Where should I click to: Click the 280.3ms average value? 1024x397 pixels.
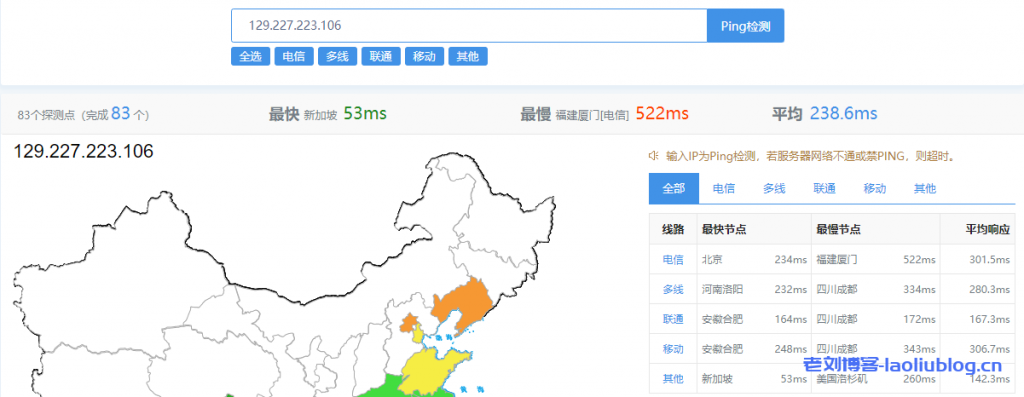click(x=990, y=289)
